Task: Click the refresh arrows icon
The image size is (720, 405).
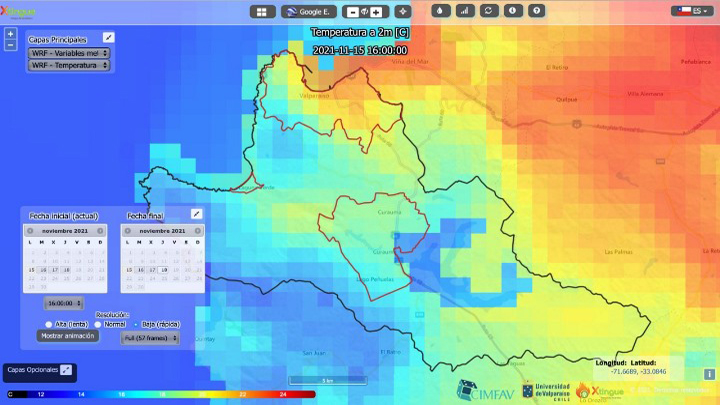Action: 489,11
